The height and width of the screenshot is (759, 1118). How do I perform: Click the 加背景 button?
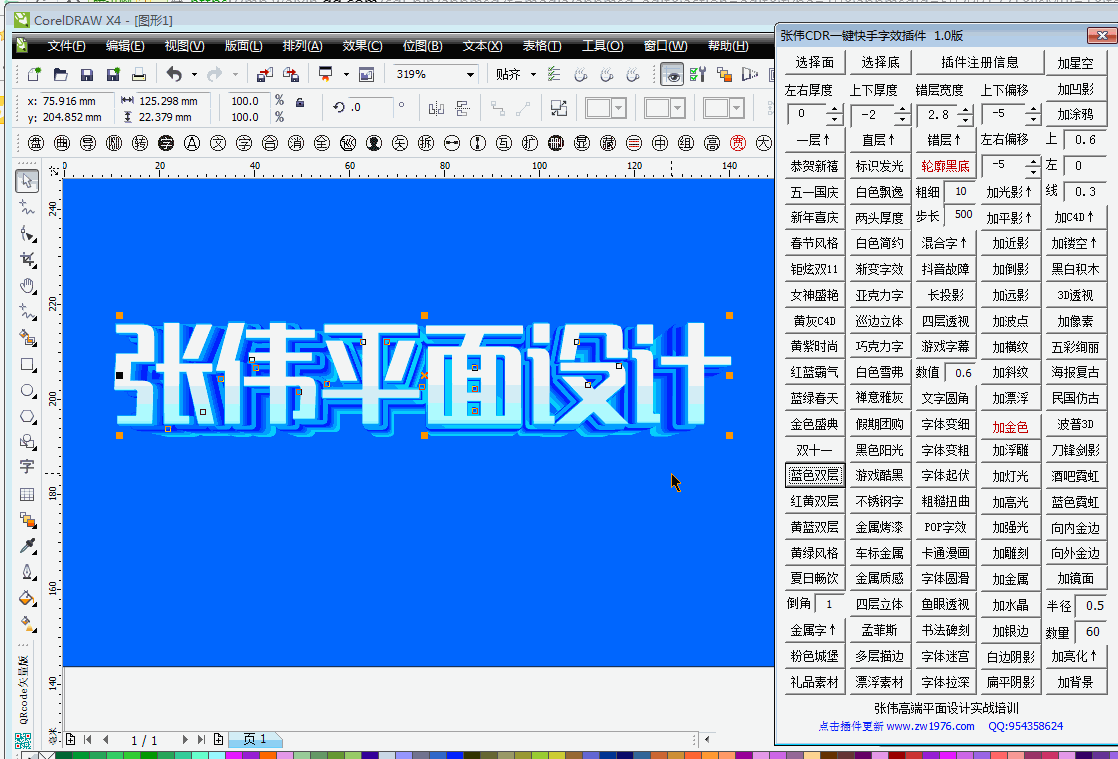(1075, 682)
